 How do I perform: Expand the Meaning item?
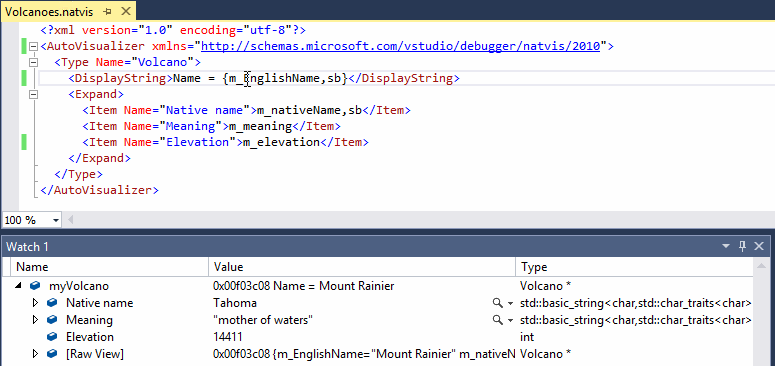[x=35, y=320]
